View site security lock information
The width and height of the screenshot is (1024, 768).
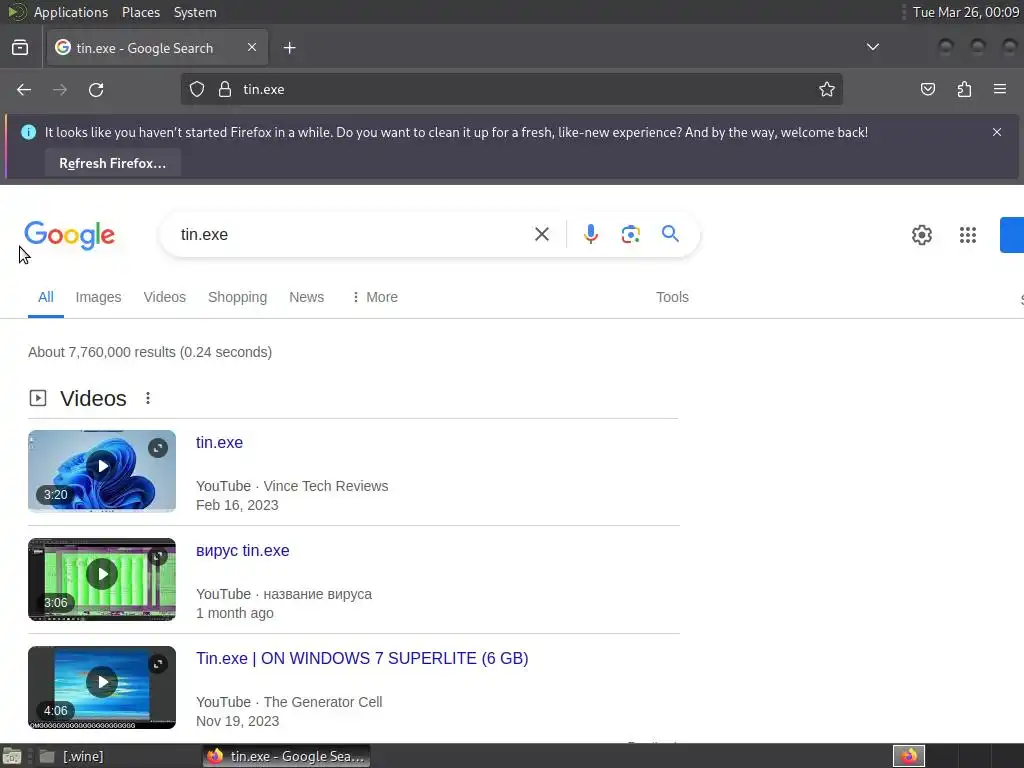225,89
